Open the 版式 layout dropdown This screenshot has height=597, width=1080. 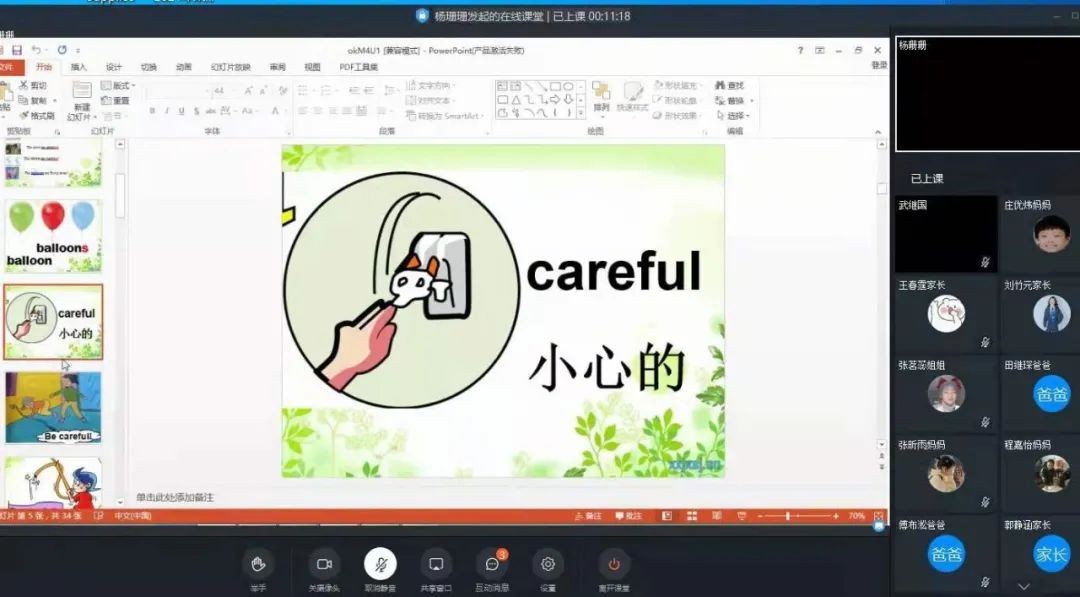tap(116, 86)
